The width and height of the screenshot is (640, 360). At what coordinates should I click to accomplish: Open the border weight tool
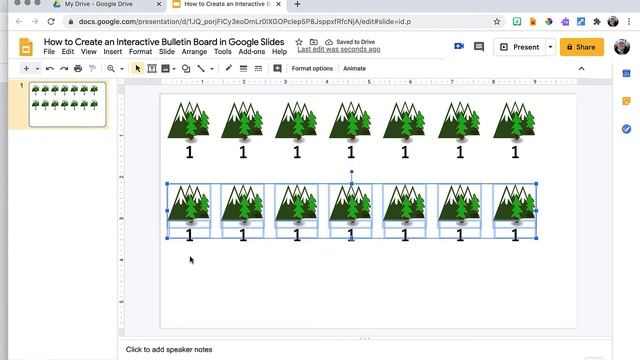pyautogui.click(x=243, y=69)
